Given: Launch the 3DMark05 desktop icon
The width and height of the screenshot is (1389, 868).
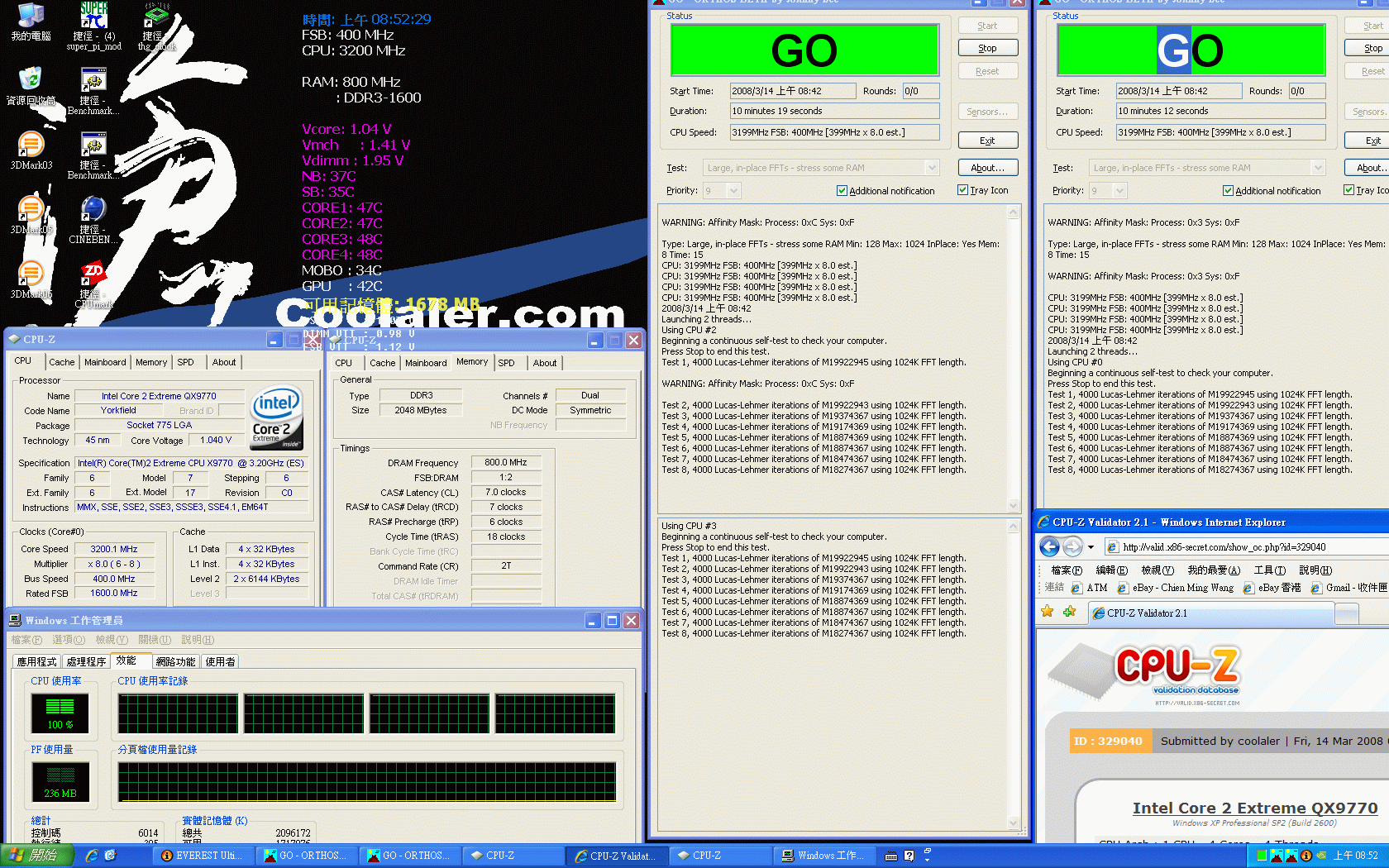Looking at the screenshot, I should (x=31, y=216).
